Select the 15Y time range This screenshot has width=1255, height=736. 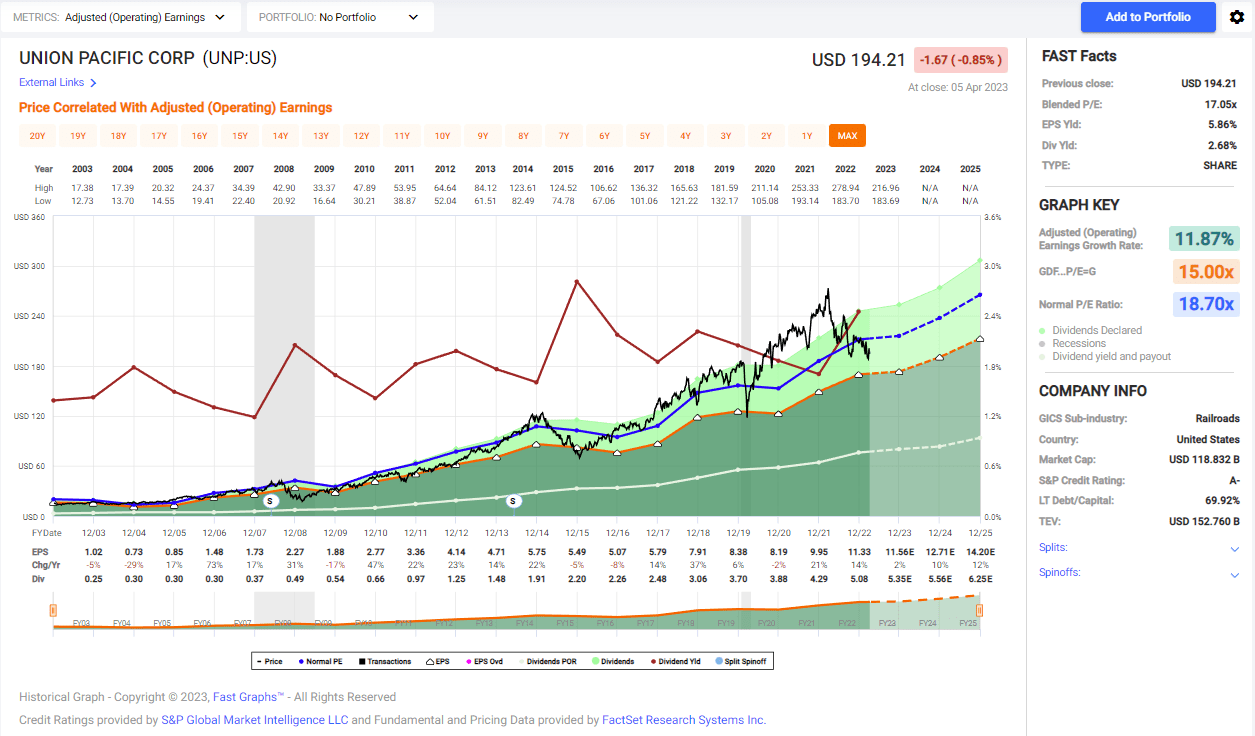click(x=240, y=136)
